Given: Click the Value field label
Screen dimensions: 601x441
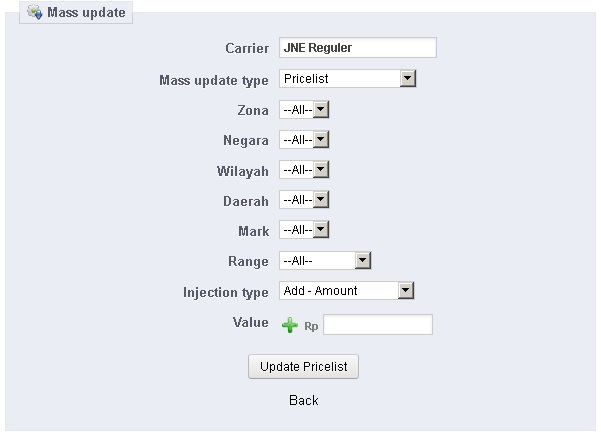Looking at the screenshot, I should [x=250, y=322].
